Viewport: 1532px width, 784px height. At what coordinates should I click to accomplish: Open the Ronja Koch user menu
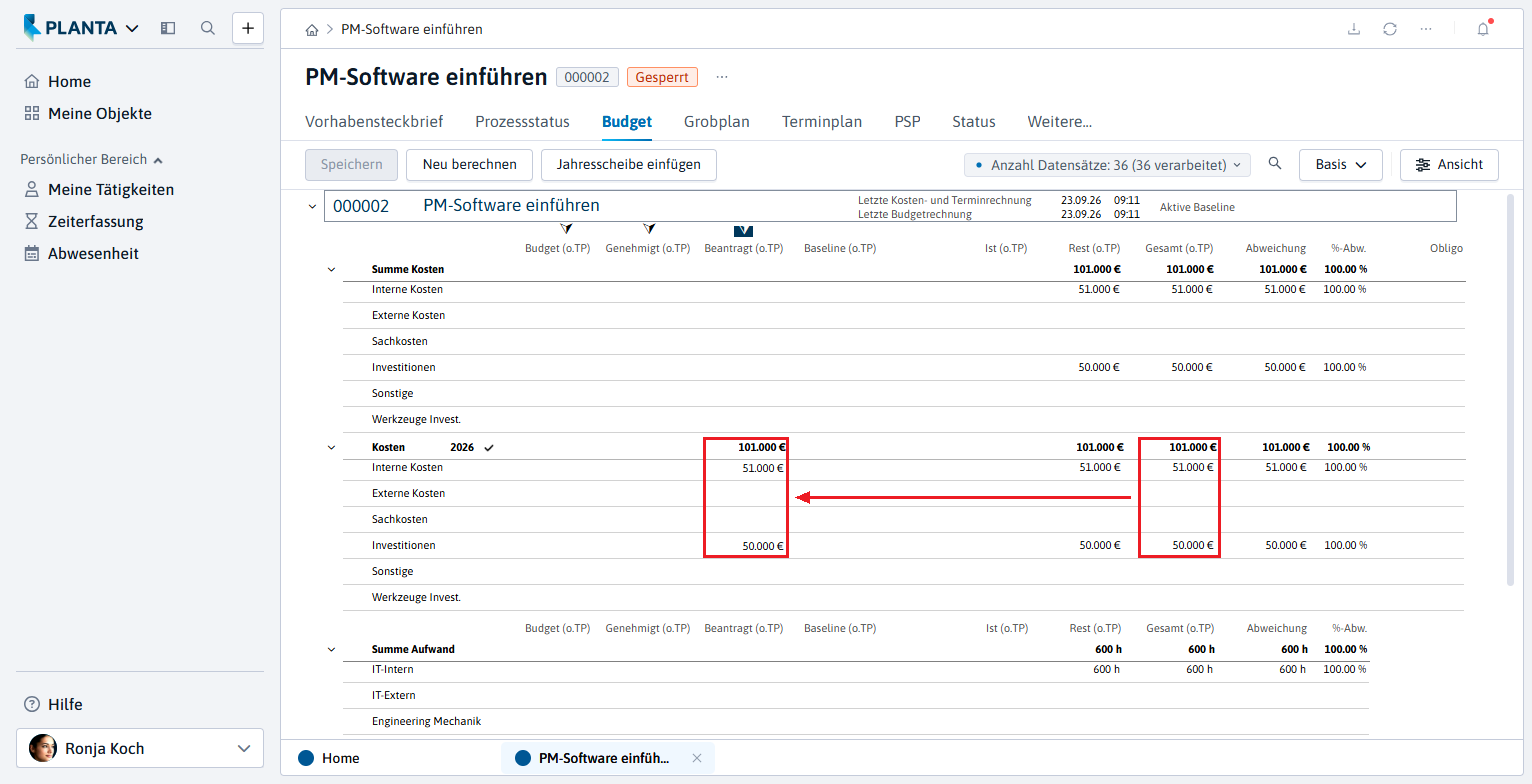point(140,748)
